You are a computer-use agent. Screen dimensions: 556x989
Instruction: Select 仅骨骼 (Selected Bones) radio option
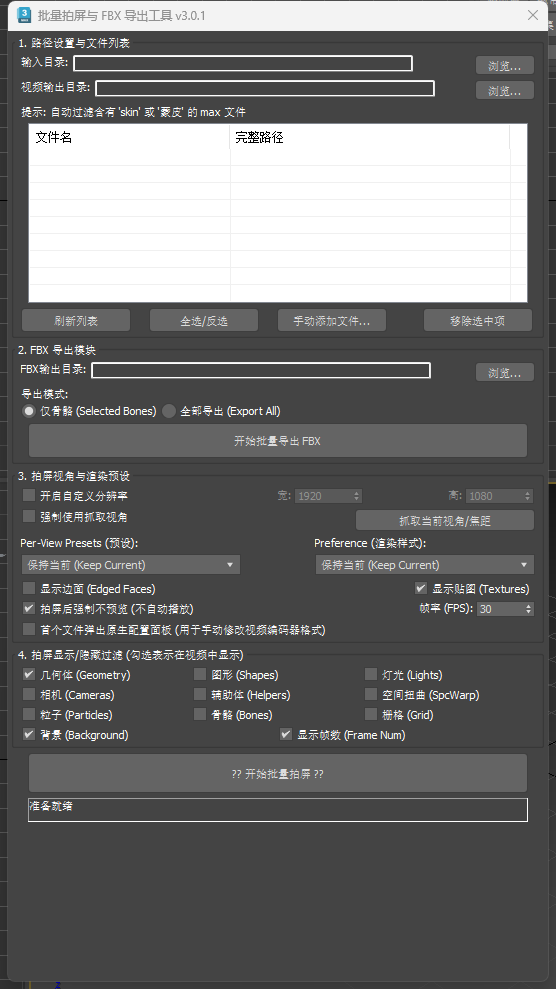(29, 411)
